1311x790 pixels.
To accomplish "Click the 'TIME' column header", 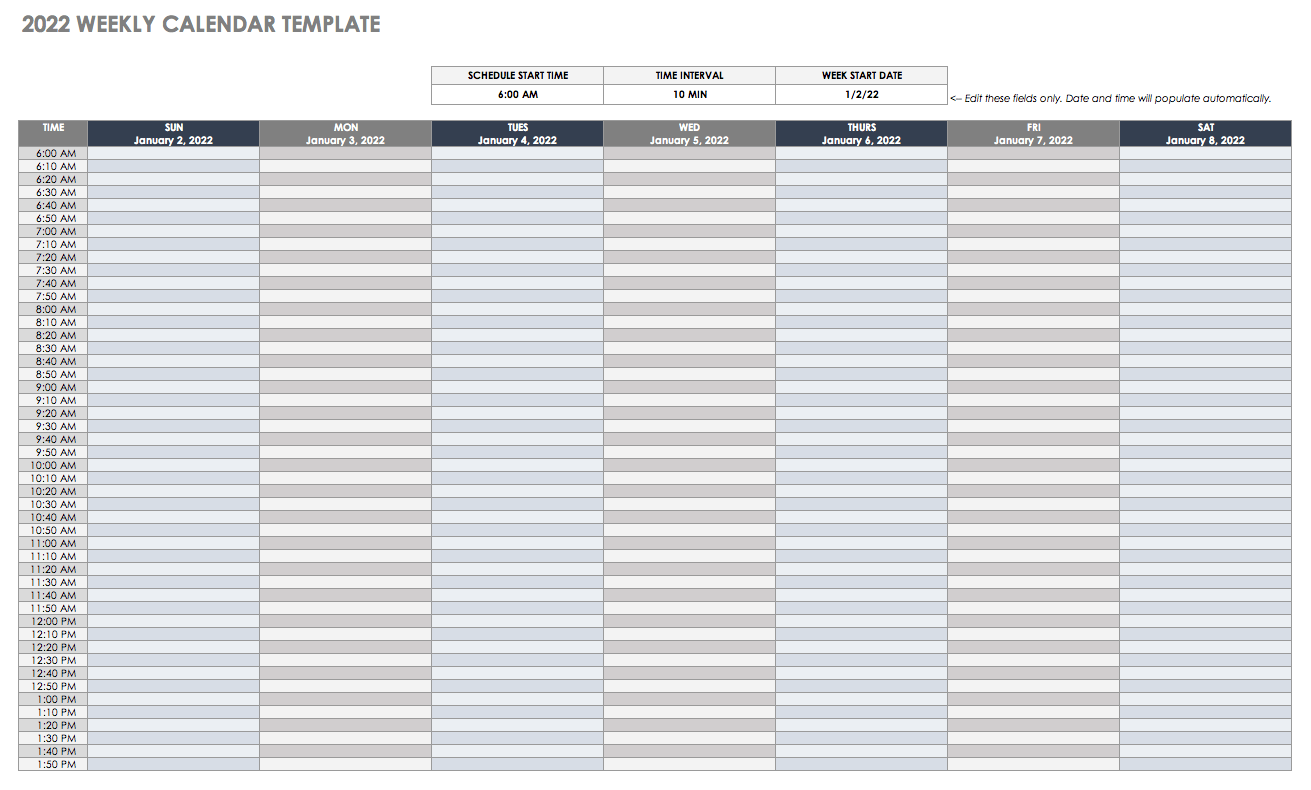I will tap(53, 134).
